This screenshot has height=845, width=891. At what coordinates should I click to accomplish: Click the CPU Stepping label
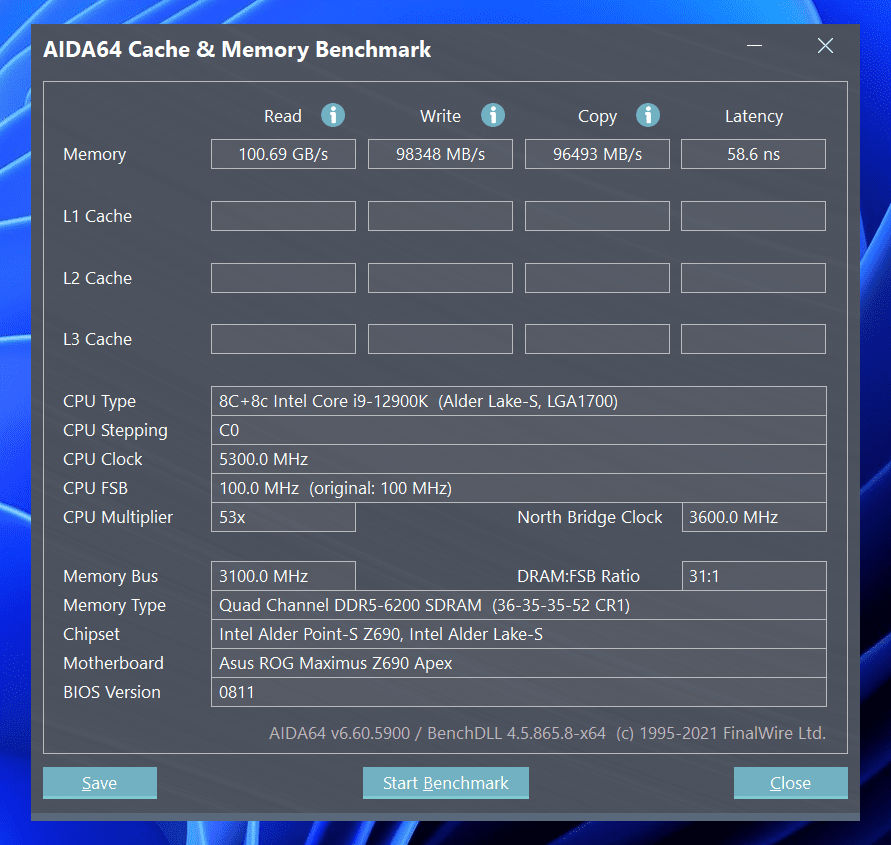(115, 431)
